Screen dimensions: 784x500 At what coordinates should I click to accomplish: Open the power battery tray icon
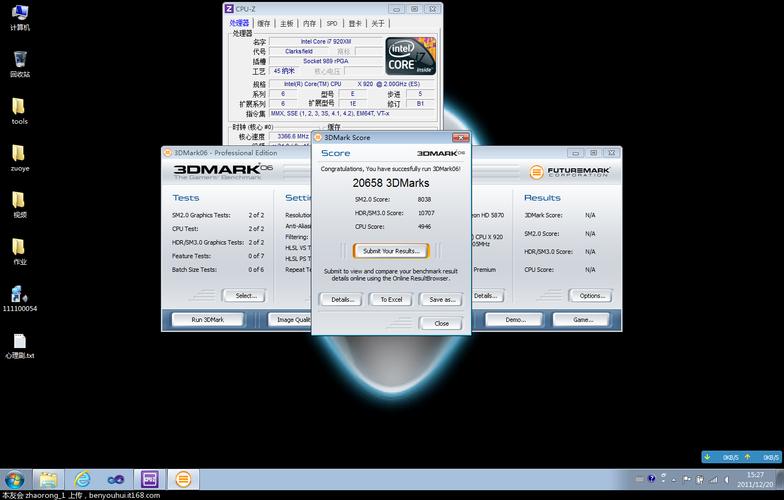(700, 480)
